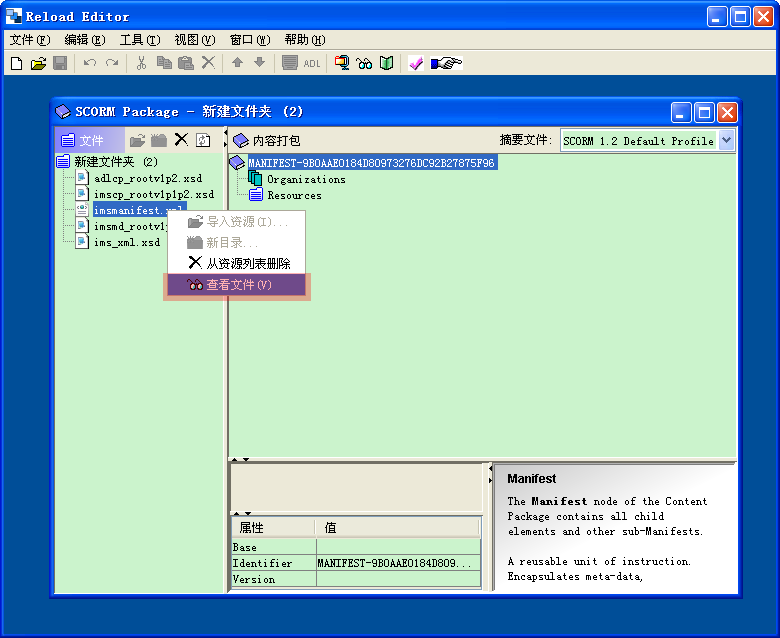The height and width of the screenshot is (638, 780).
Task: Select the imsmd_rootv1 xsd file
Action: [130, 226]
